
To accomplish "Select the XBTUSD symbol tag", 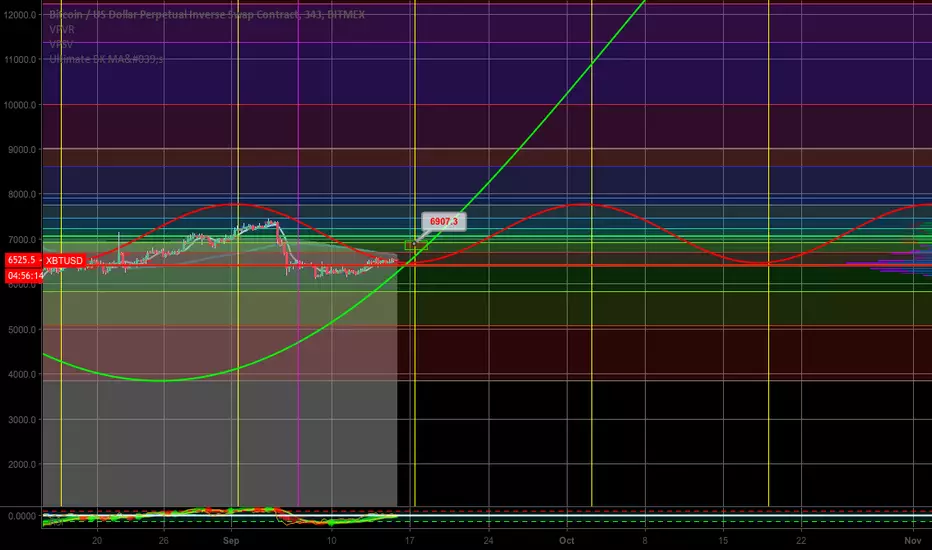I will pyautogui.click(x=64, y=260).
